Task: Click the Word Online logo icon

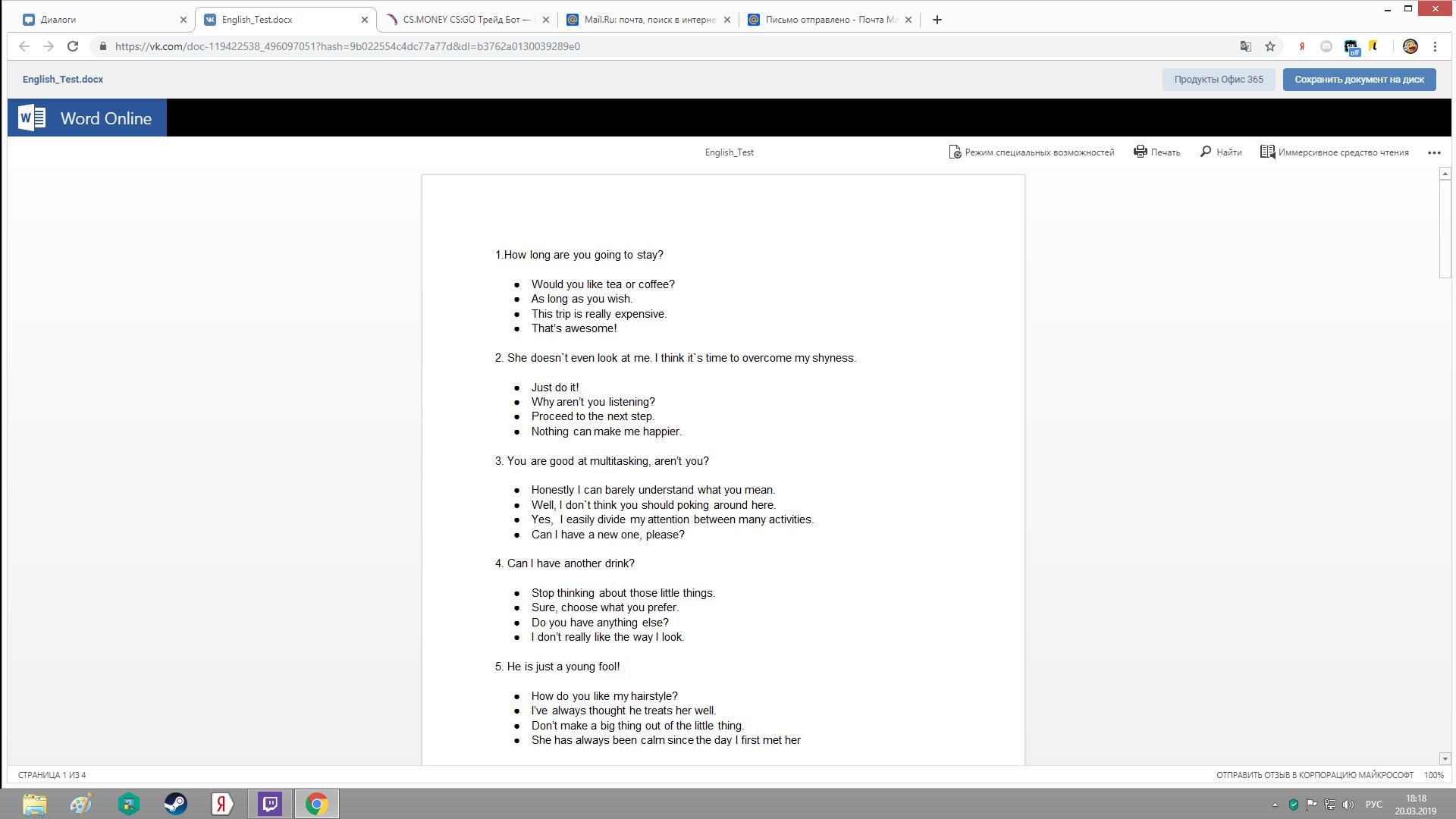Action: pyautogui.click(x=32, y=118)
